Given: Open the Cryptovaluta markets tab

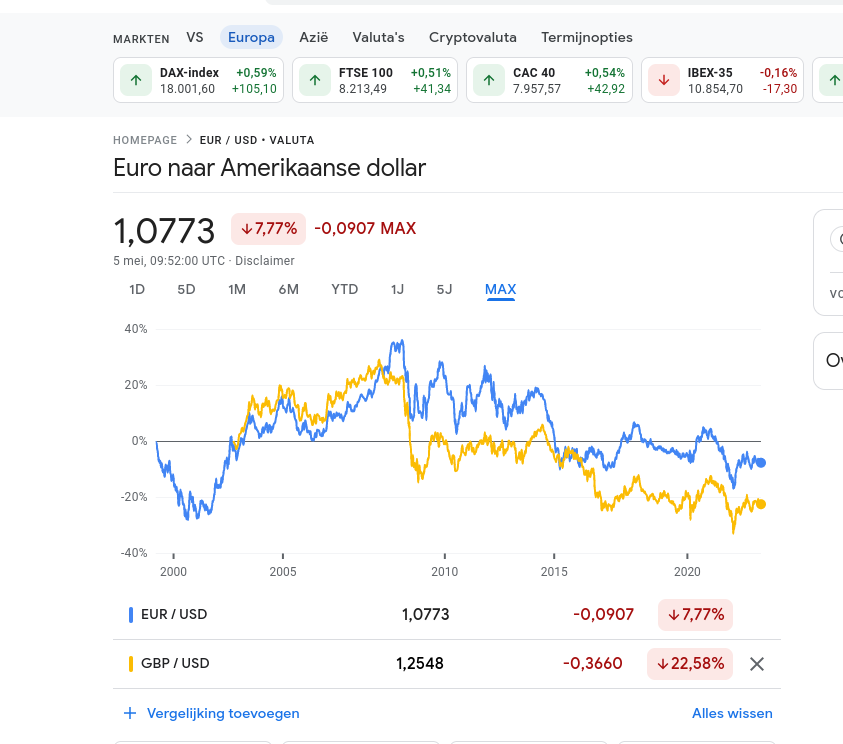Looking at the screenshot, I should (x=473, y=37).
